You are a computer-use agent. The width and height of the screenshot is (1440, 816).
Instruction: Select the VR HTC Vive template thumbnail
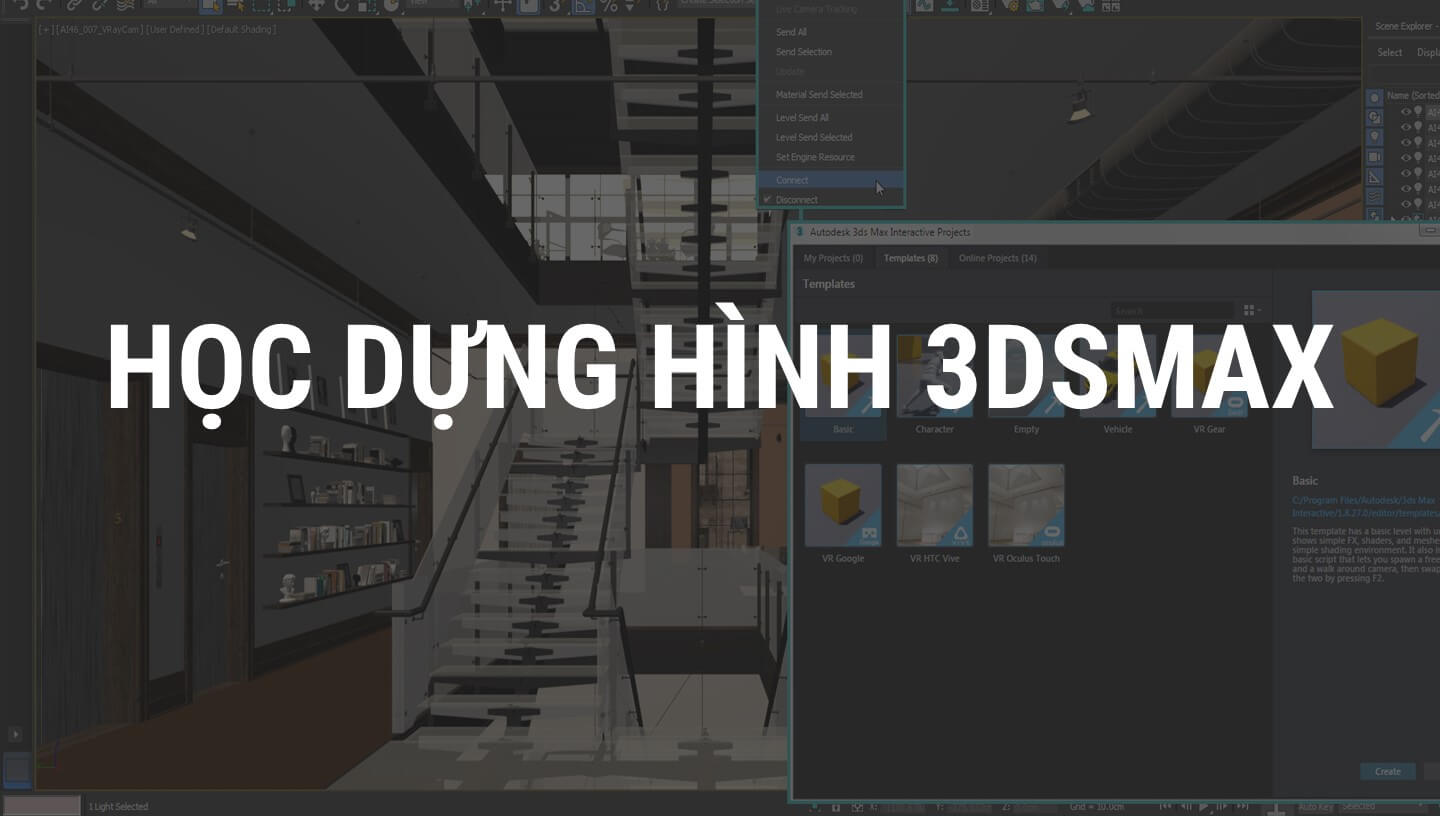[934, 505]
